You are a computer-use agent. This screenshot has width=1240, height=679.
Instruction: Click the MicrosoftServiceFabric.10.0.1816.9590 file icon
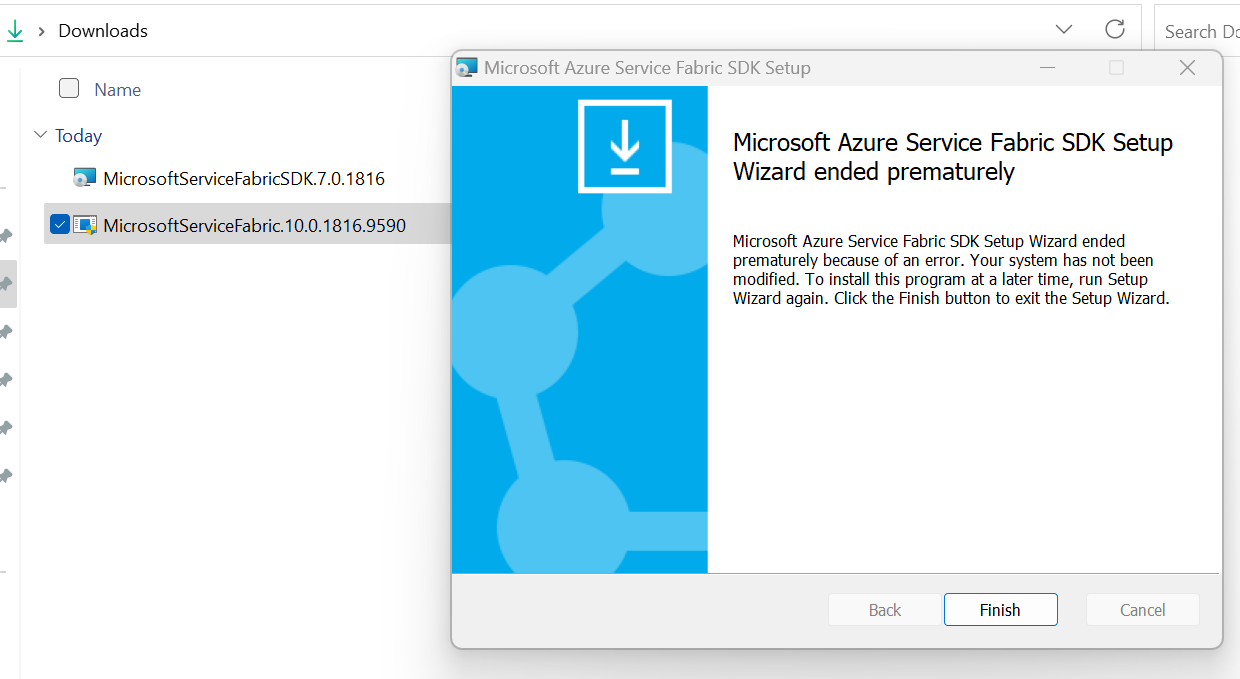click(x=84, y=225)
